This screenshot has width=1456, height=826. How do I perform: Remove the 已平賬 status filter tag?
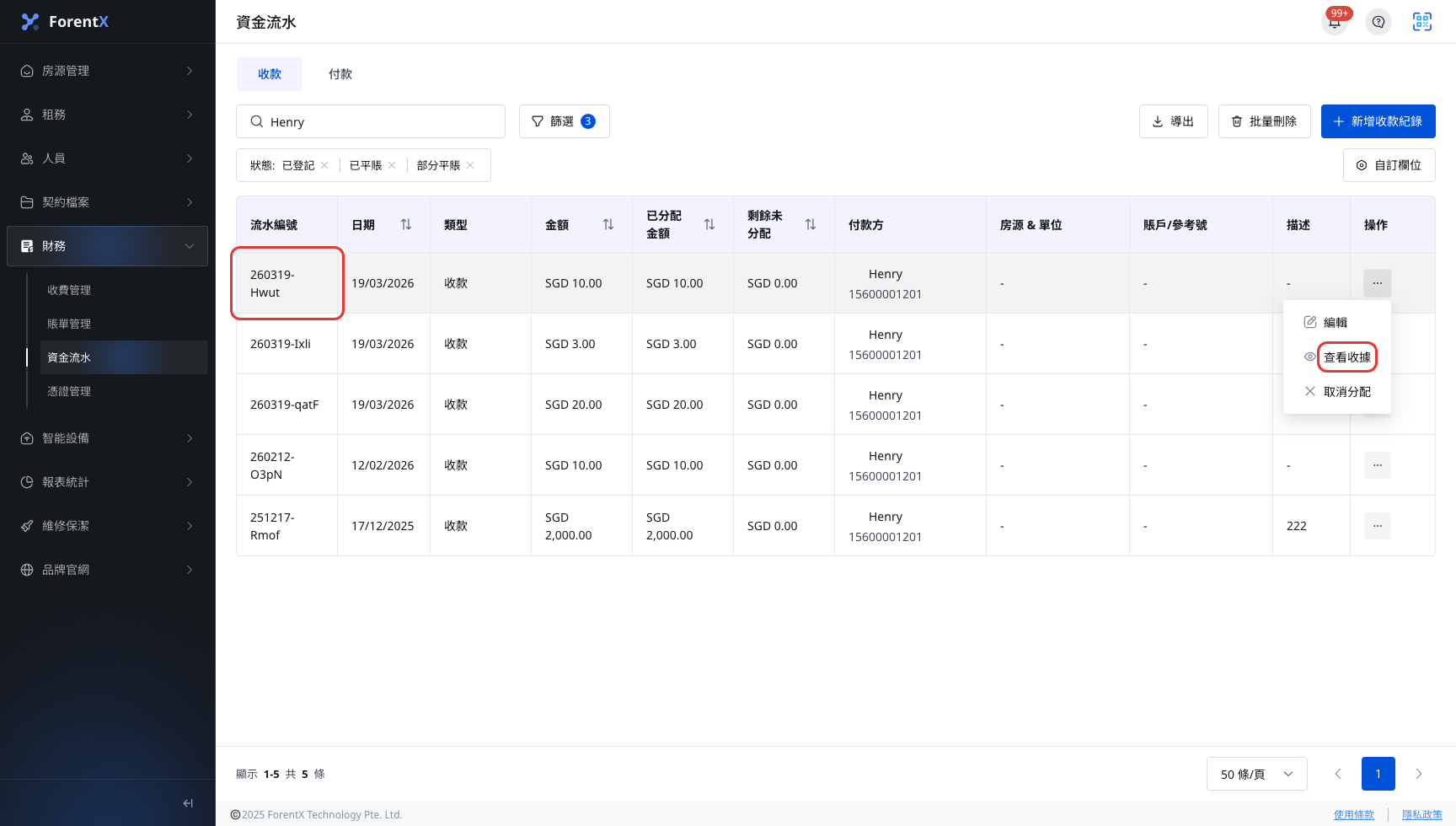click(392, 165)
